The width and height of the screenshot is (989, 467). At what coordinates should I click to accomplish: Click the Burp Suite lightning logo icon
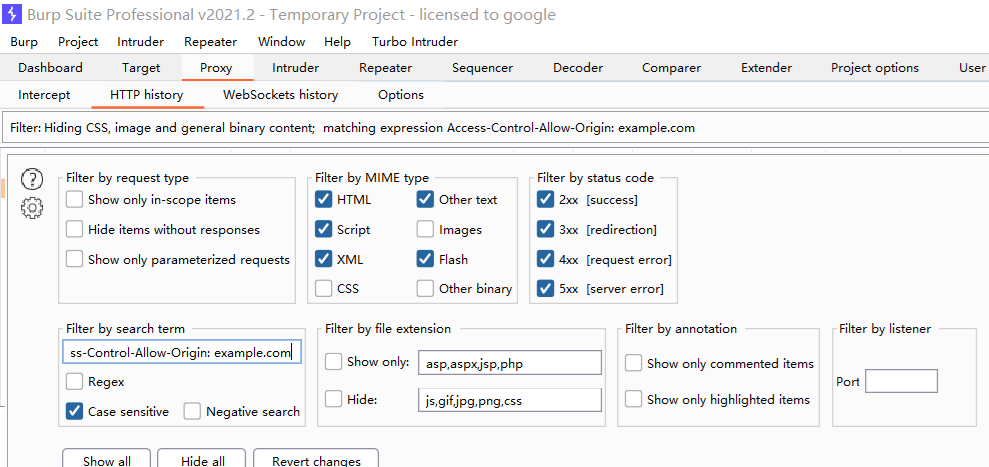click(x=11, y=13)
